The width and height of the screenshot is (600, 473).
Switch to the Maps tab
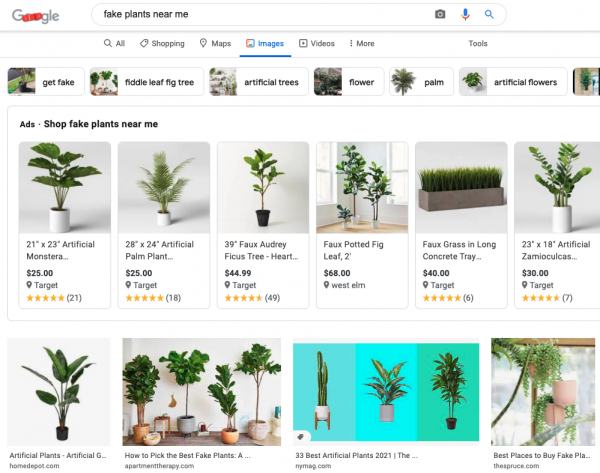coord(215,43)
